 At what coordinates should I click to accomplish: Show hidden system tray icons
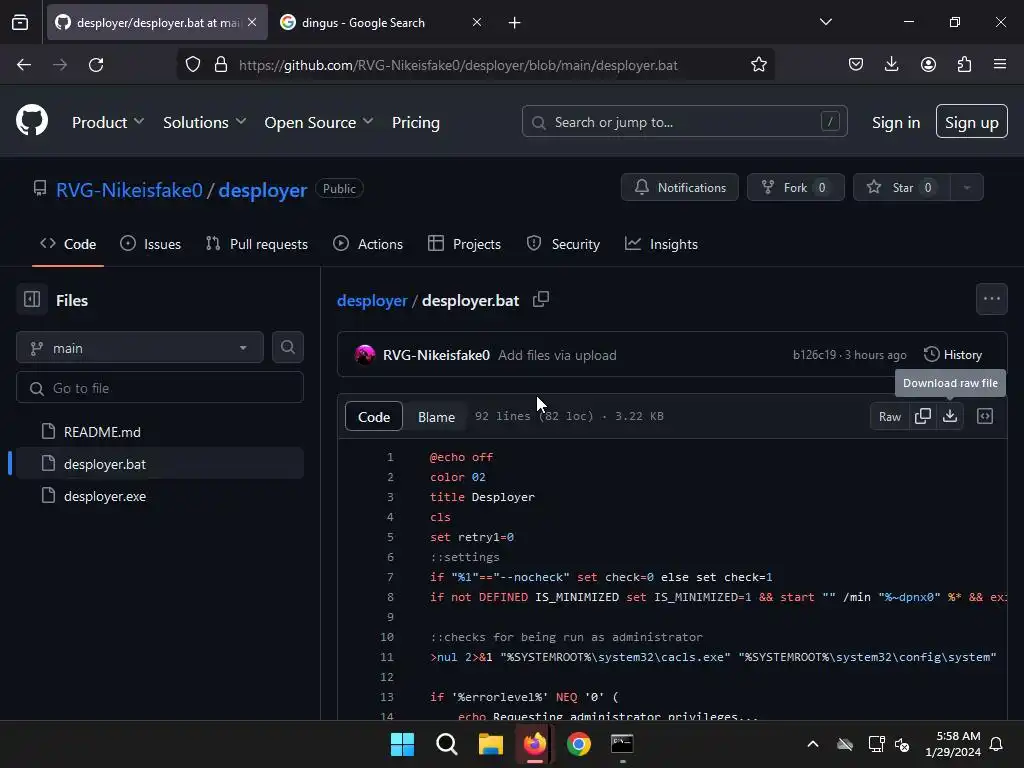812,744
